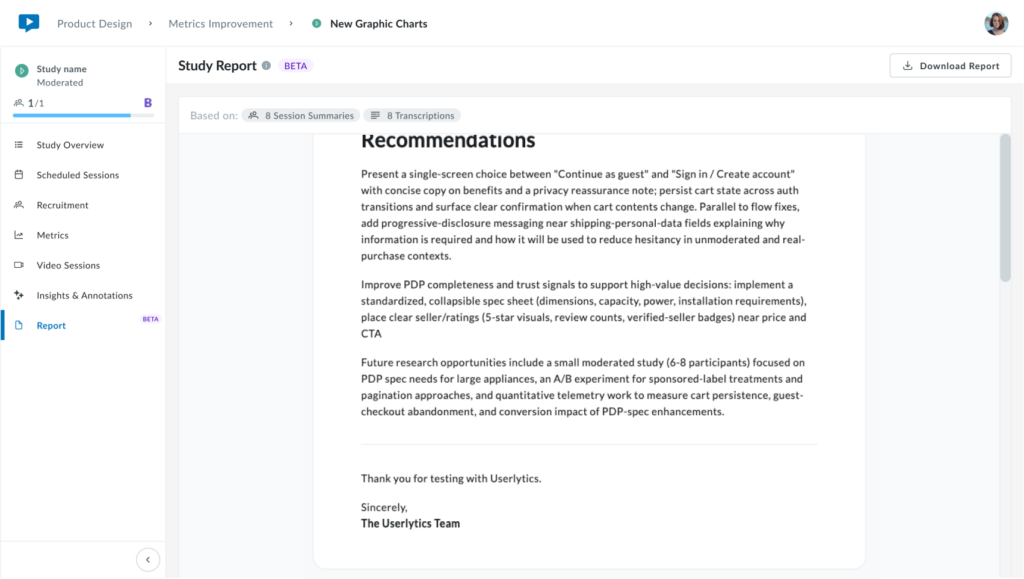The width and height of the screenshot is (1024, 579).
Task: Click the Recruitment people icon
Action: click(19, 204)
